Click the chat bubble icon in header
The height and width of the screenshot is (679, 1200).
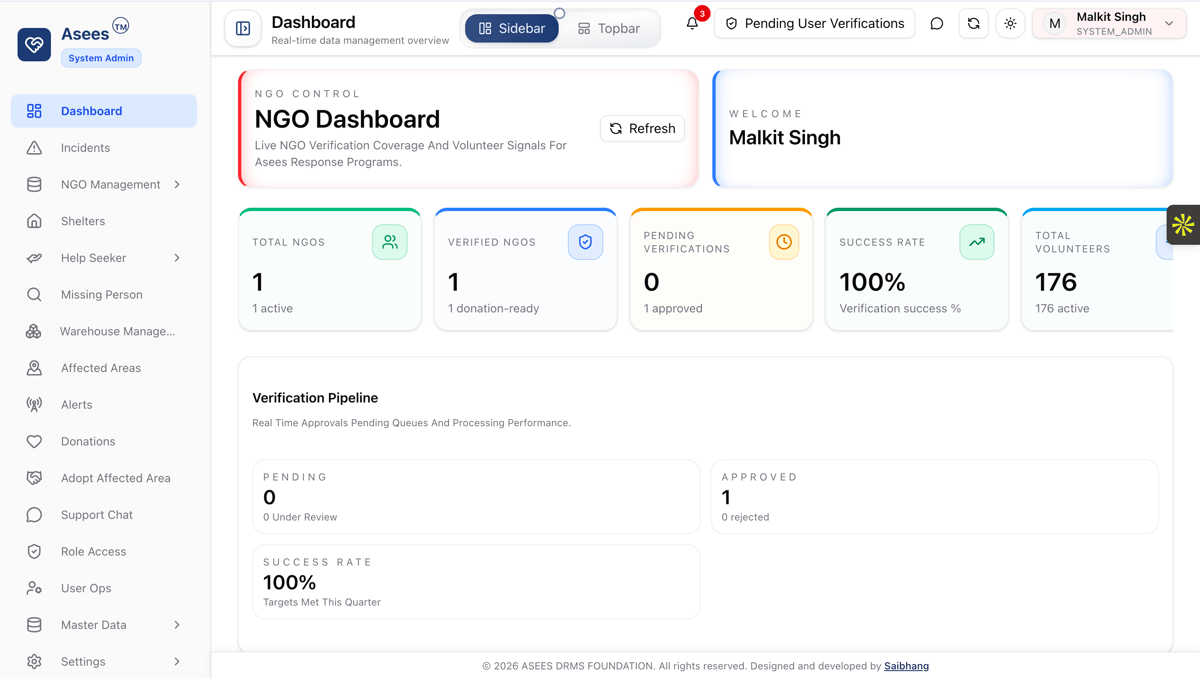tap(937, 23)
